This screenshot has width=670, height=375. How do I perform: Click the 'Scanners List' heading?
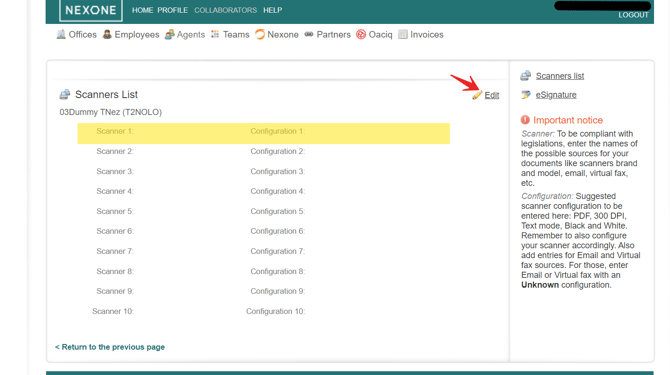coord(106,94)
